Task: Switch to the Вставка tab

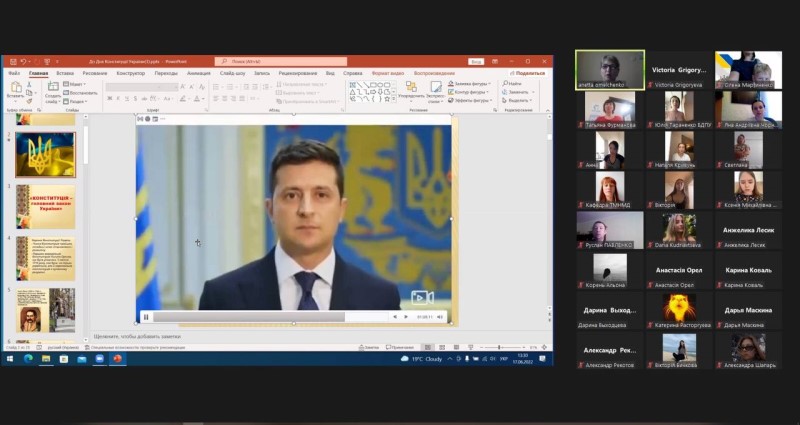Action: coord(65,73)
